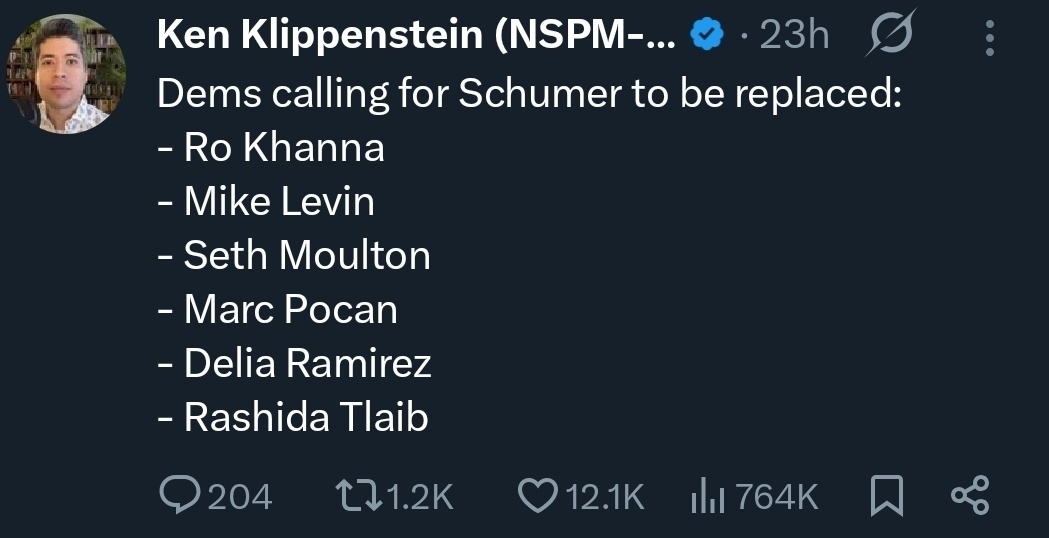This screenshot has height=538, width=1049.
Task: Like the tweet with the heart icon
Action: click(x=538, y=496)
